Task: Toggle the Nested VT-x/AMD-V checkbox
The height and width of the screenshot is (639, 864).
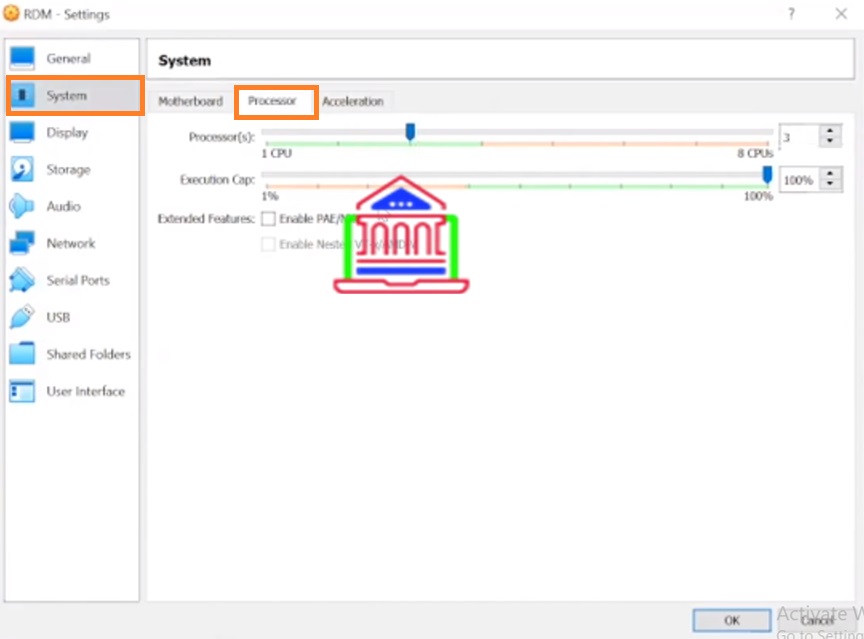Action: [268, 244]
